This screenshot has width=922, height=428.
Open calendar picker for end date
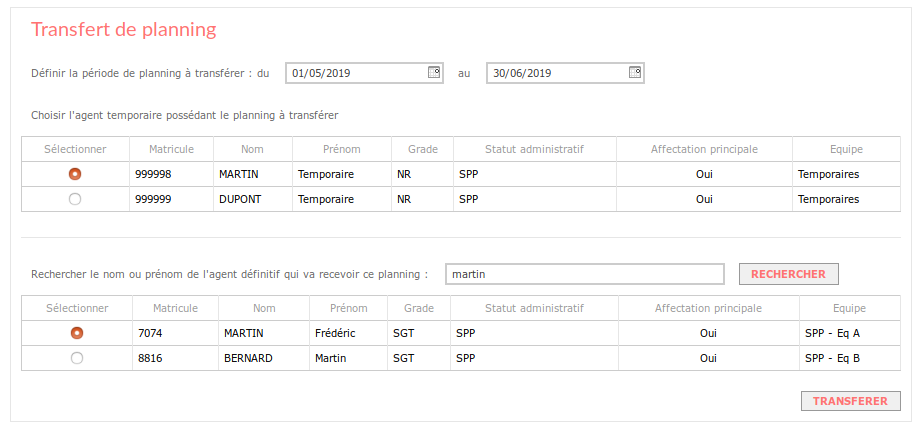[635, 73]
